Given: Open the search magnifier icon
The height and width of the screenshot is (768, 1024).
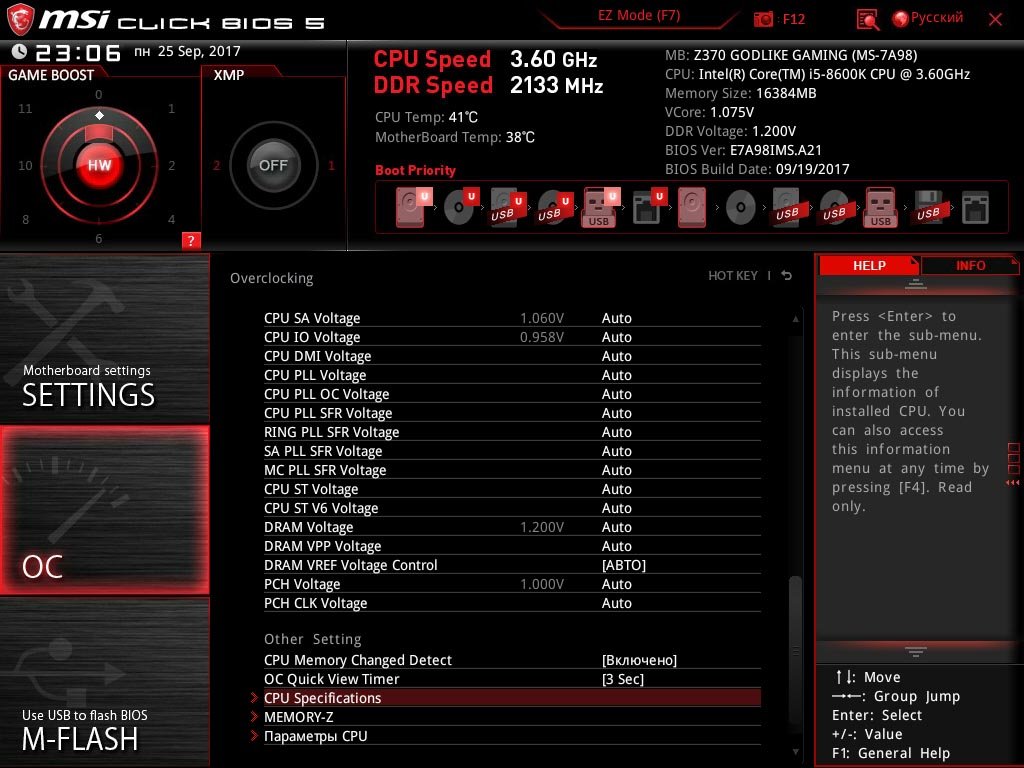Looking at the screenshot, I should pos(867,20).
